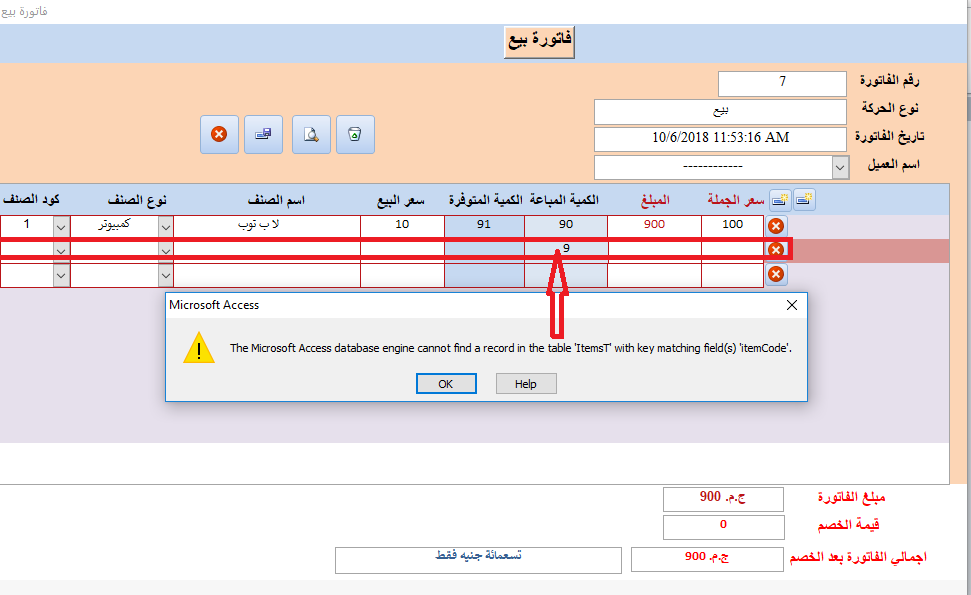This screenshot has height=595, width=971.
Task: Close the Microsoft Access error dialog
Action: 791,305
